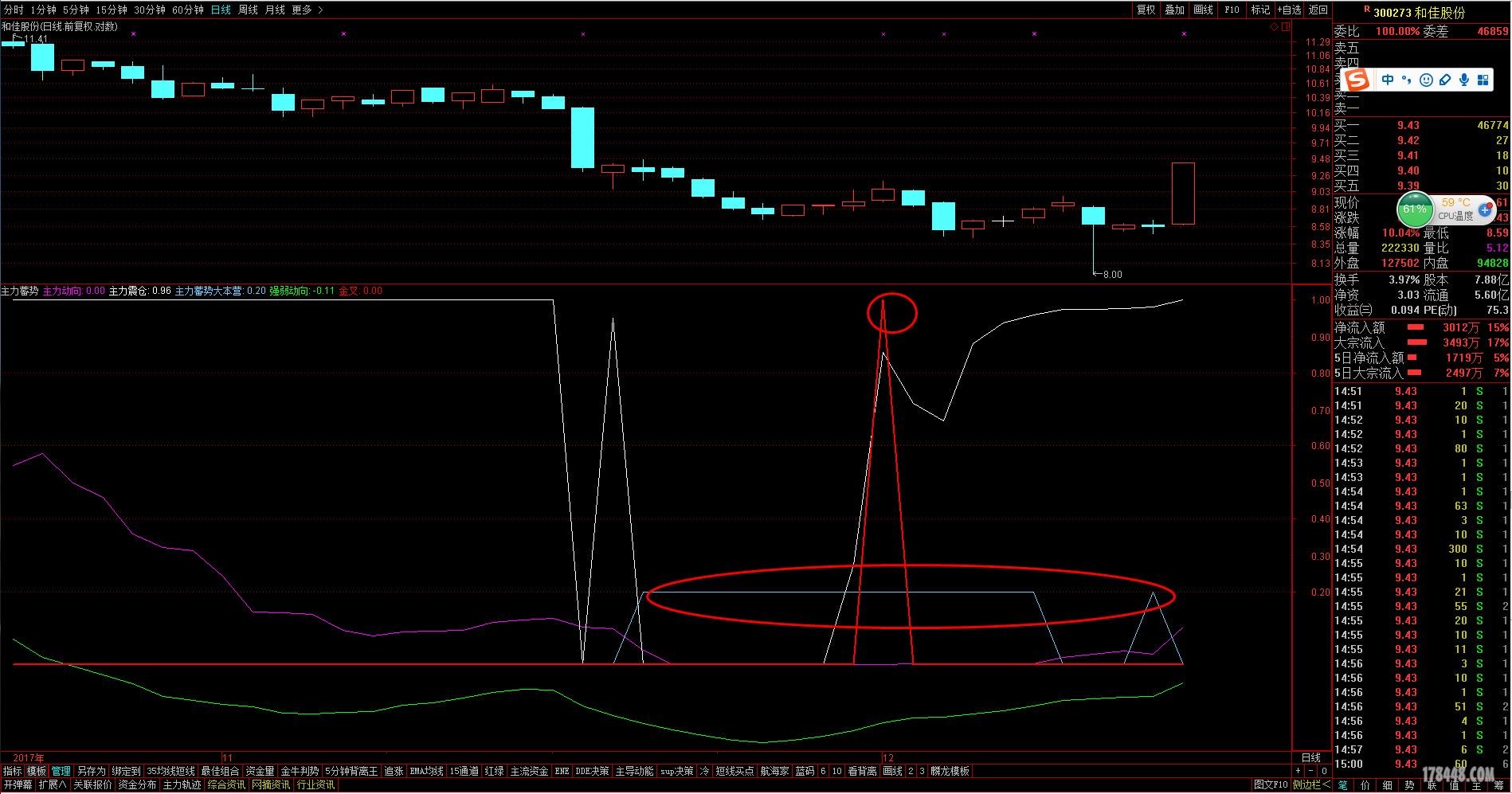Image resolution: width=1512 pixels, height=794 pixels.
Task: Apply 短线买点 template
Action: 734,771
